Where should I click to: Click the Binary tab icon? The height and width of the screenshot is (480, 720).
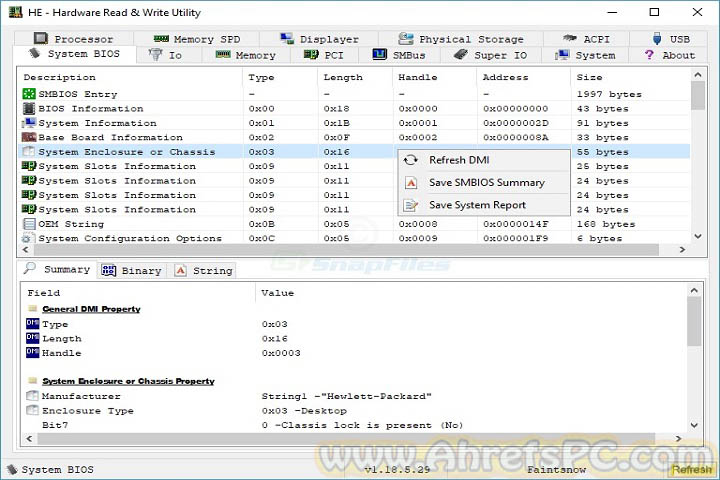tap(108, 270)
